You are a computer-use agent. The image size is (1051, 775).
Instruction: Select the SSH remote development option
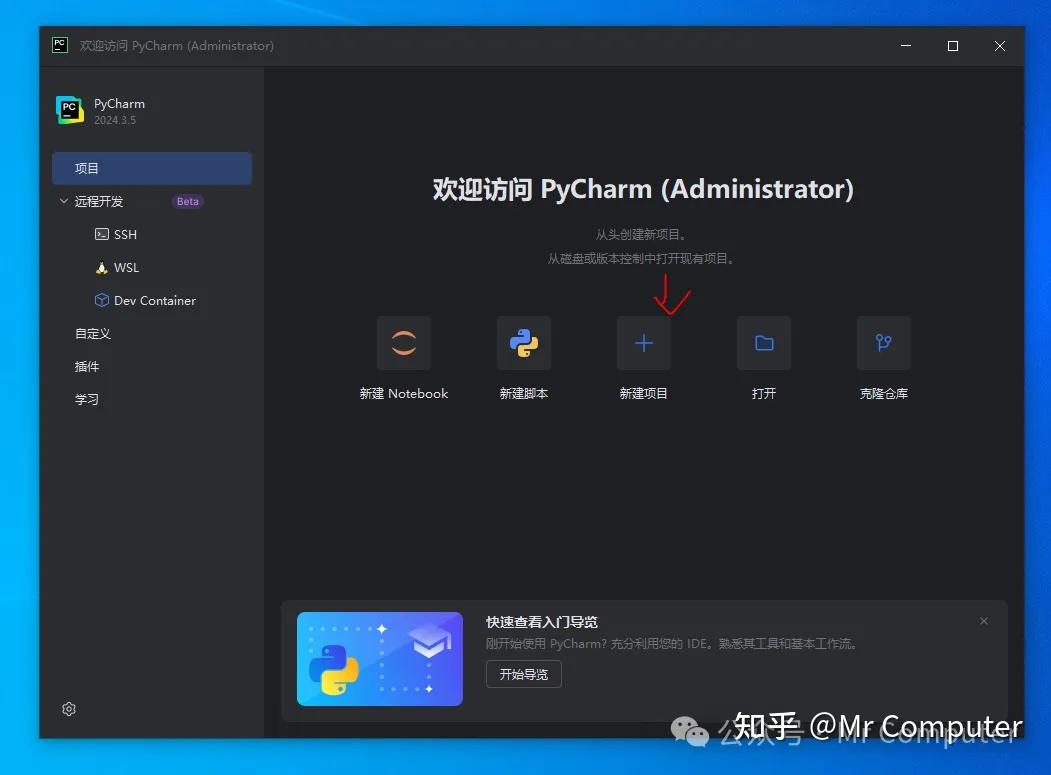[x=124, y=234]
